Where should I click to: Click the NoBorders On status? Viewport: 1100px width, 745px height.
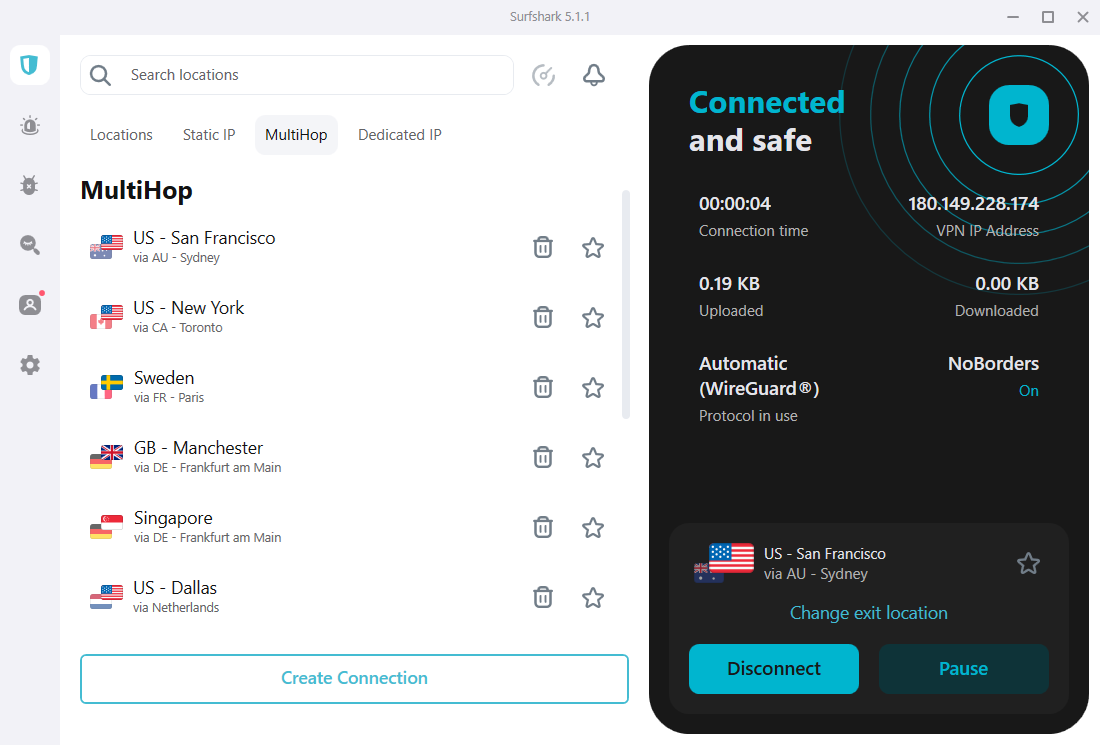(1028, 391)
